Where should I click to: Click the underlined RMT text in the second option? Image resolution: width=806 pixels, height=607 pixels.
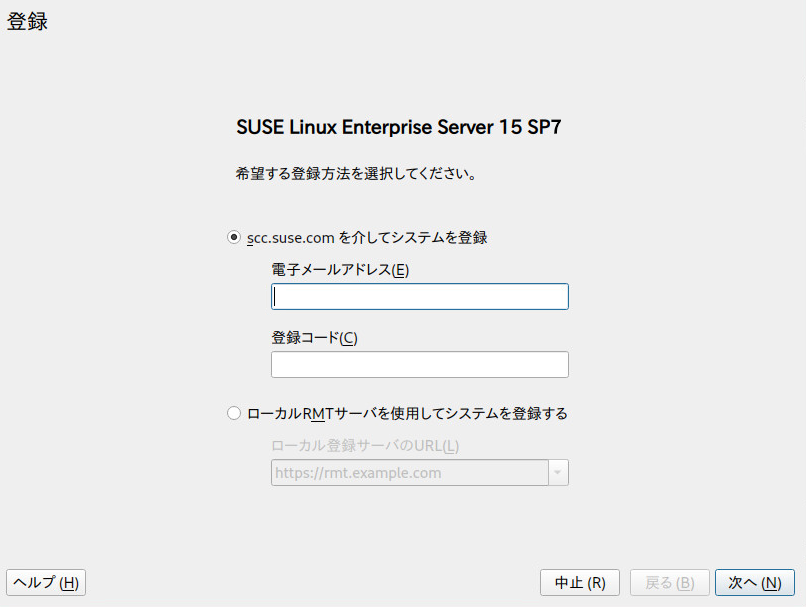(318, 413)
